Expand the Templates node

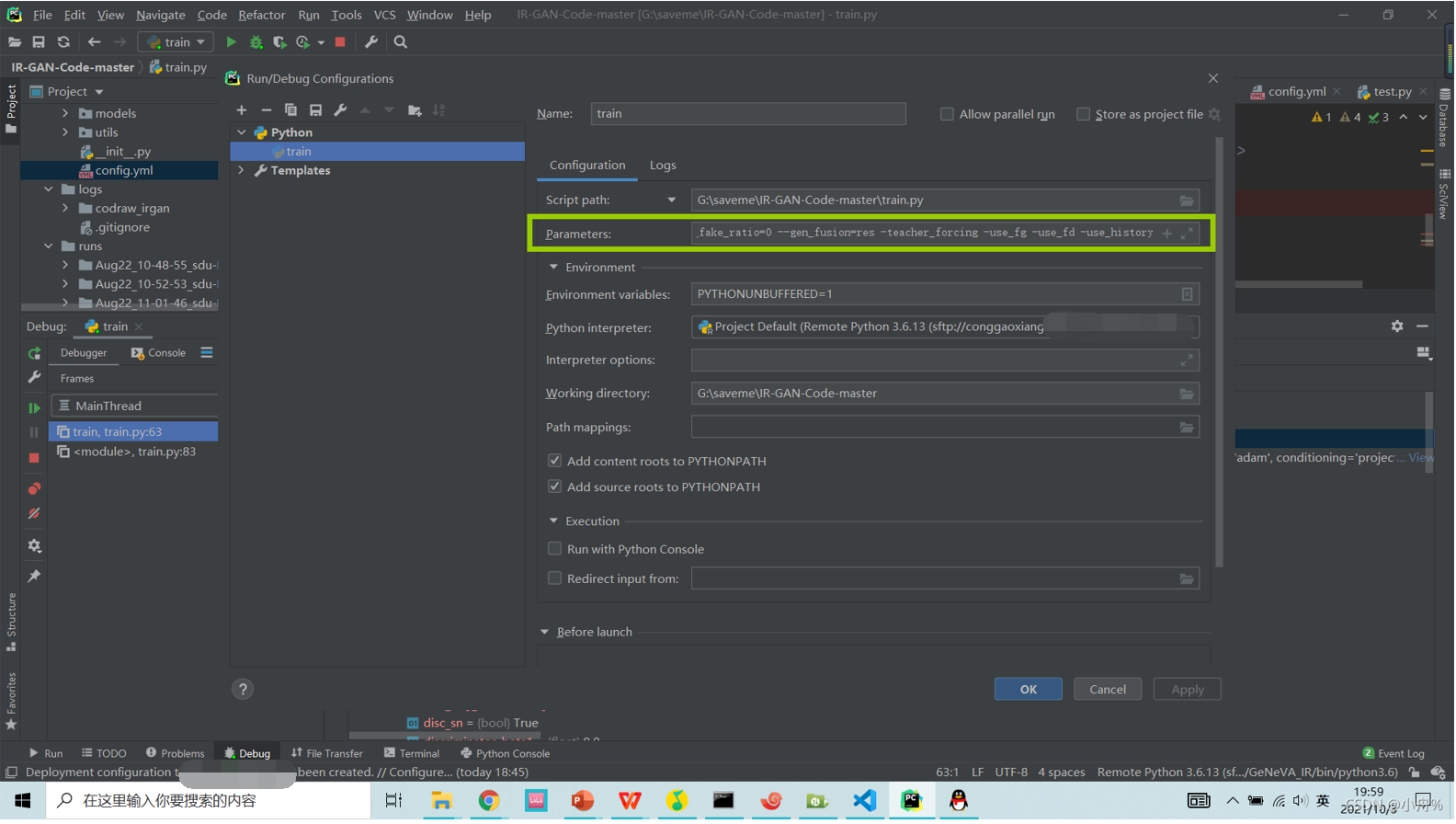[x=242, y=171]
